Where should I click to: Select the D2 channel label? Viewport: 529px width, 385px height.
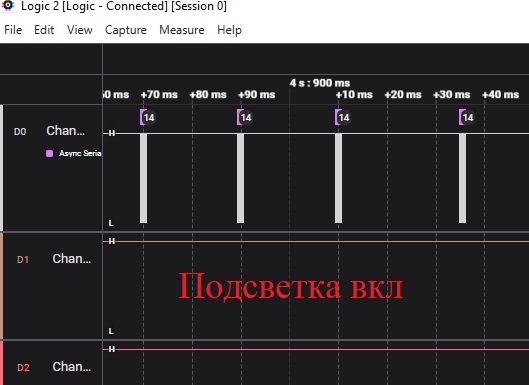coord(23,367)
